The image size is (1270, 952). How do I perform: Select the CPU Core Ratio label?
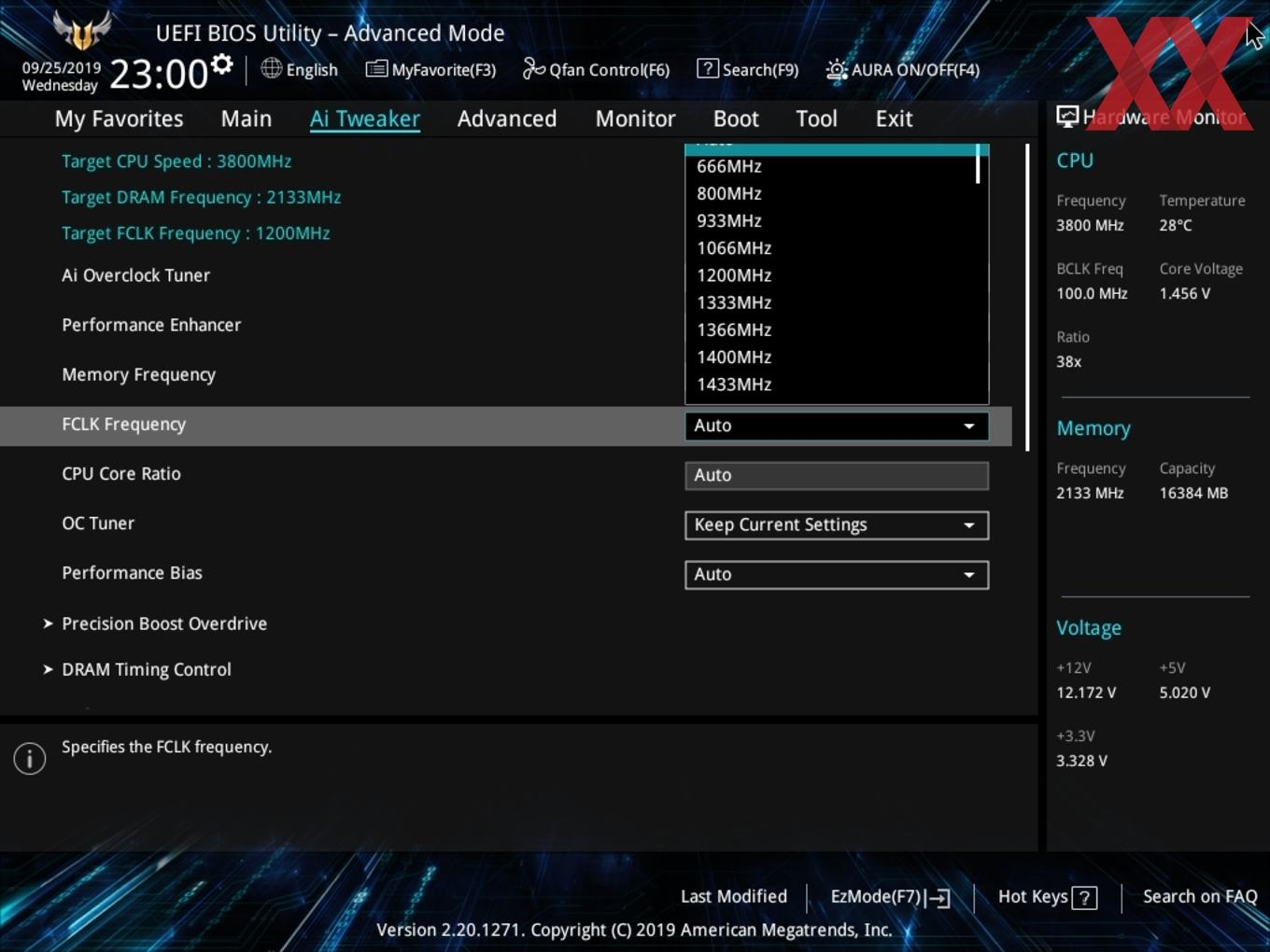pos(121,473)
